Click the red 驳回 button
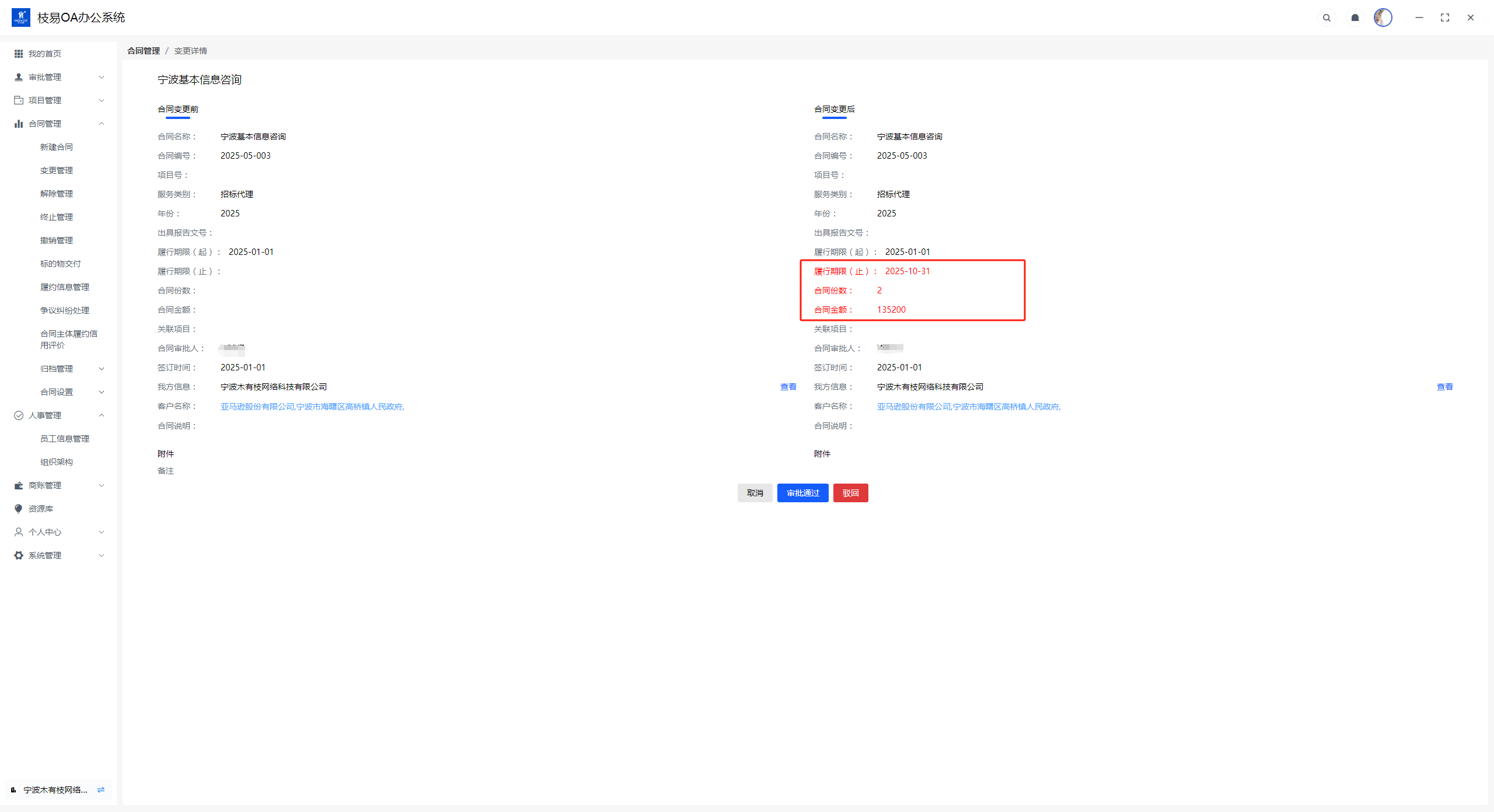The image size is (1494, 812). coord(850,493)
